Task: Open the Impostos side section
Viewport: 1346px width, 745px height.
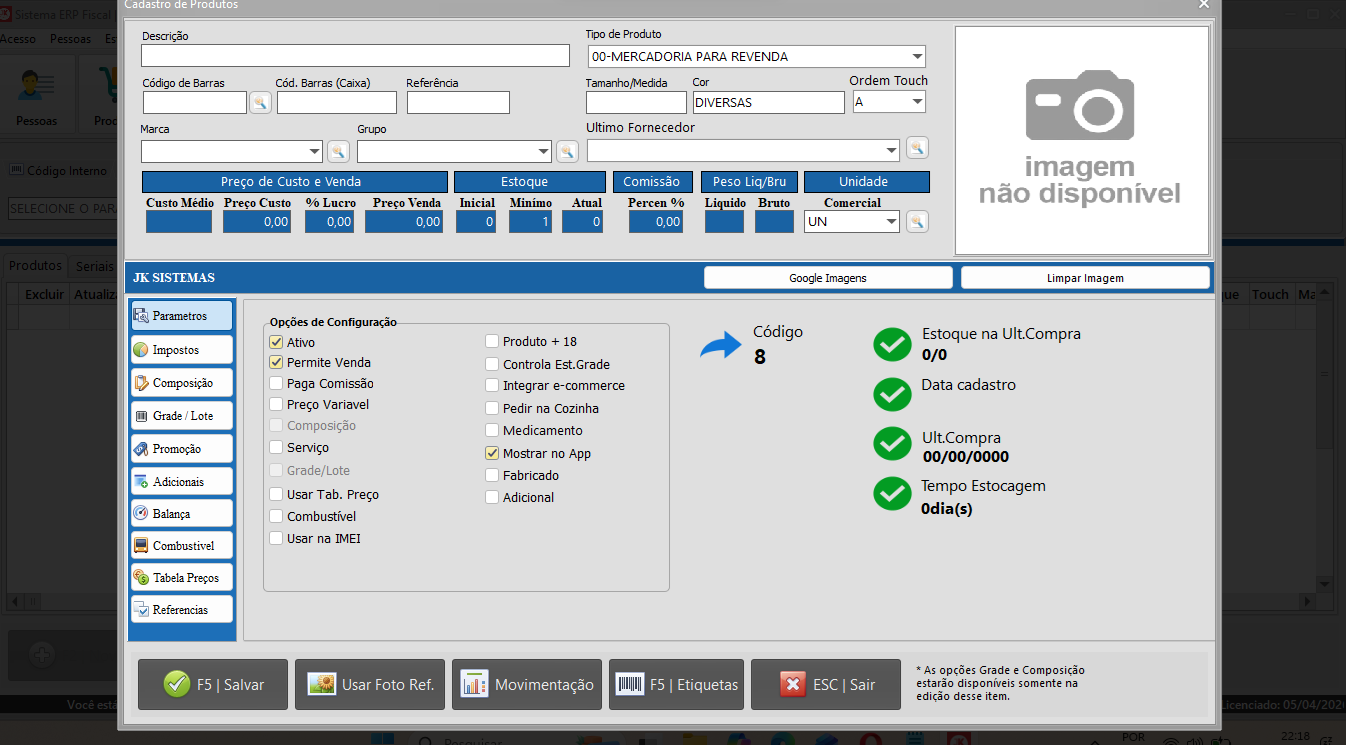Action: click(181, 350)
